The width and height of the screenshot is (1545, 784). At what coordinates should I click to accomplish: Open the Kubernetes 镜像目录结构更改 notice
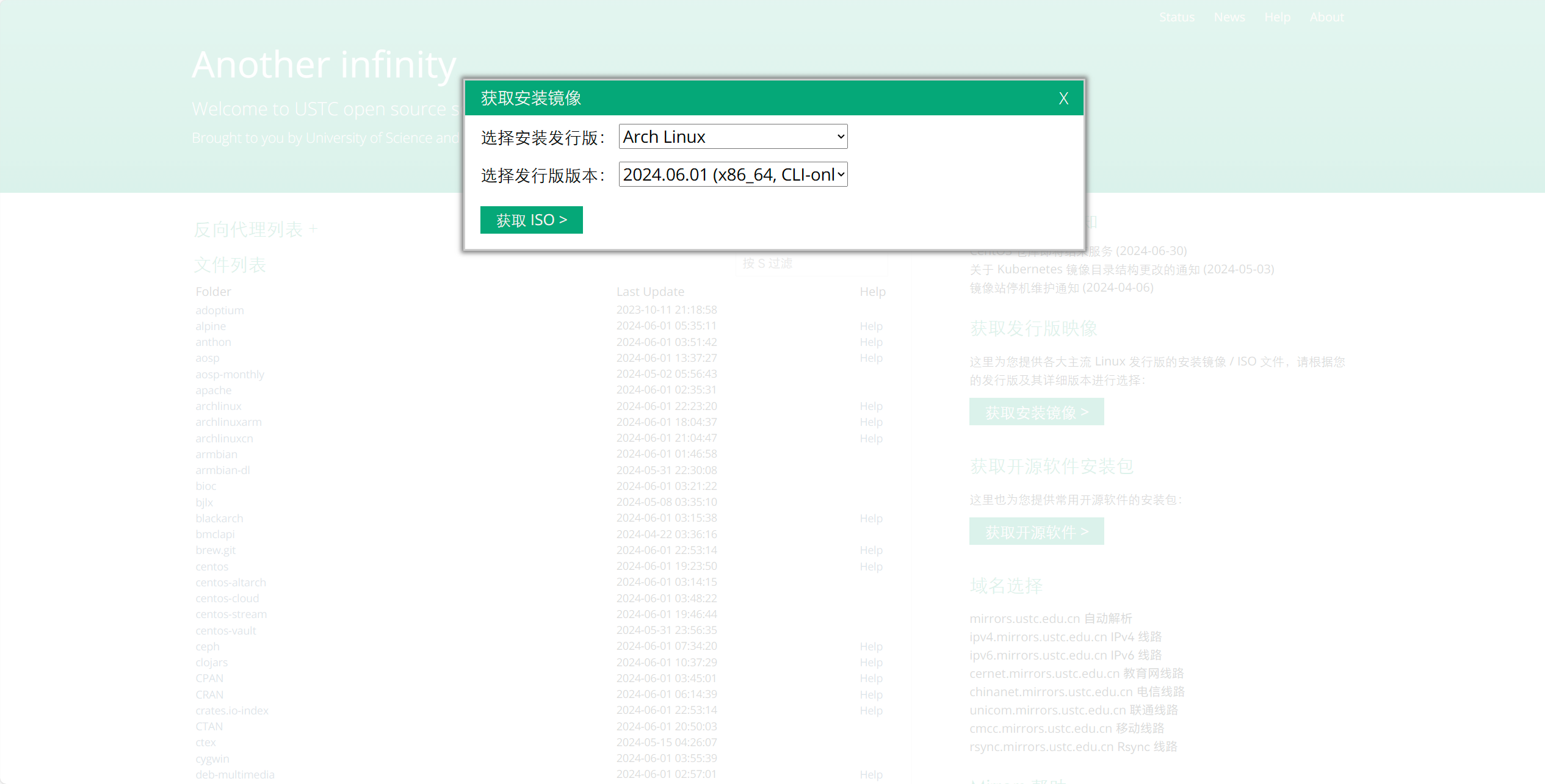1121,269
